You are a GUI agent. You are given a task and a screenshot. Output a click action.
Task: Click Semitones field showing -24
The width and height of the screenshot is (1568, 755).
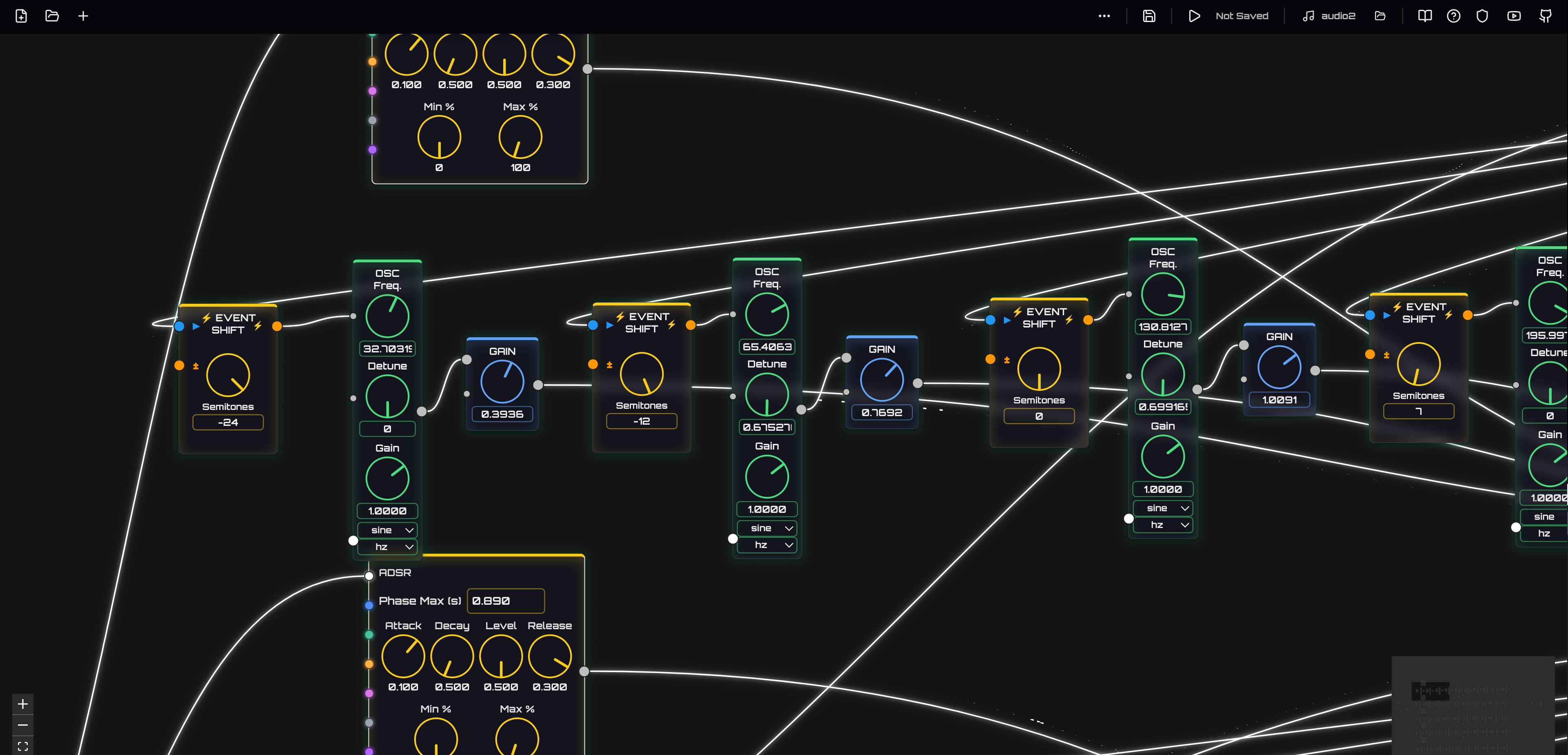(228, 423)
